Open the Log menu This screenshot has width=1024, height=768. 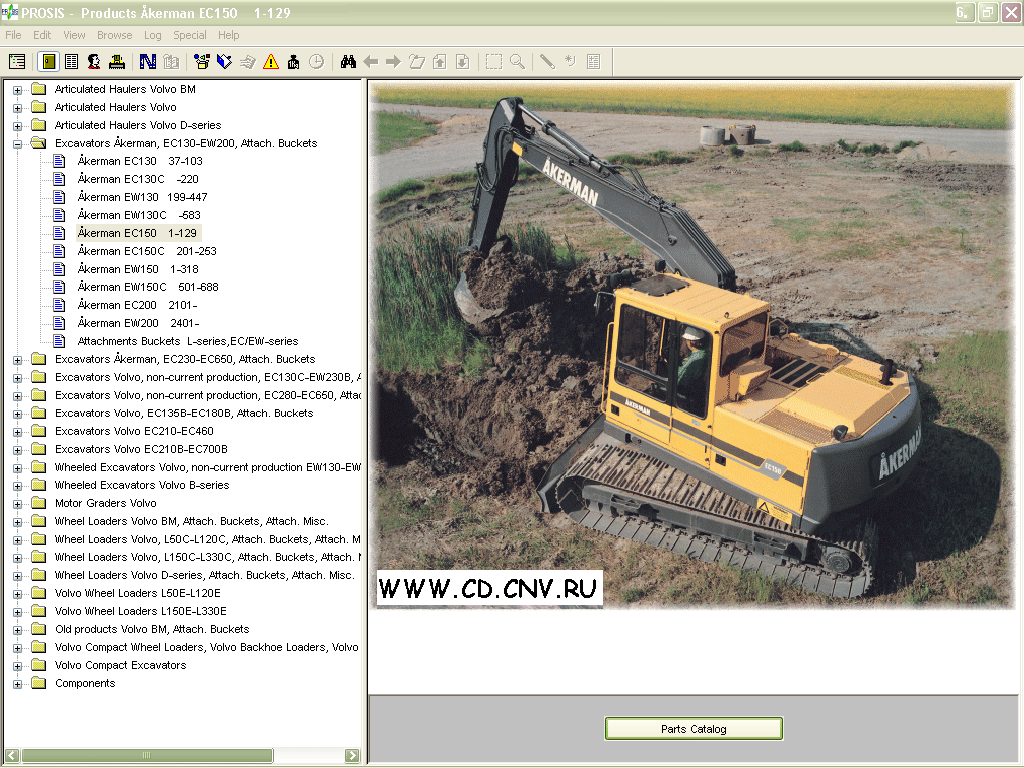(152, 35)
